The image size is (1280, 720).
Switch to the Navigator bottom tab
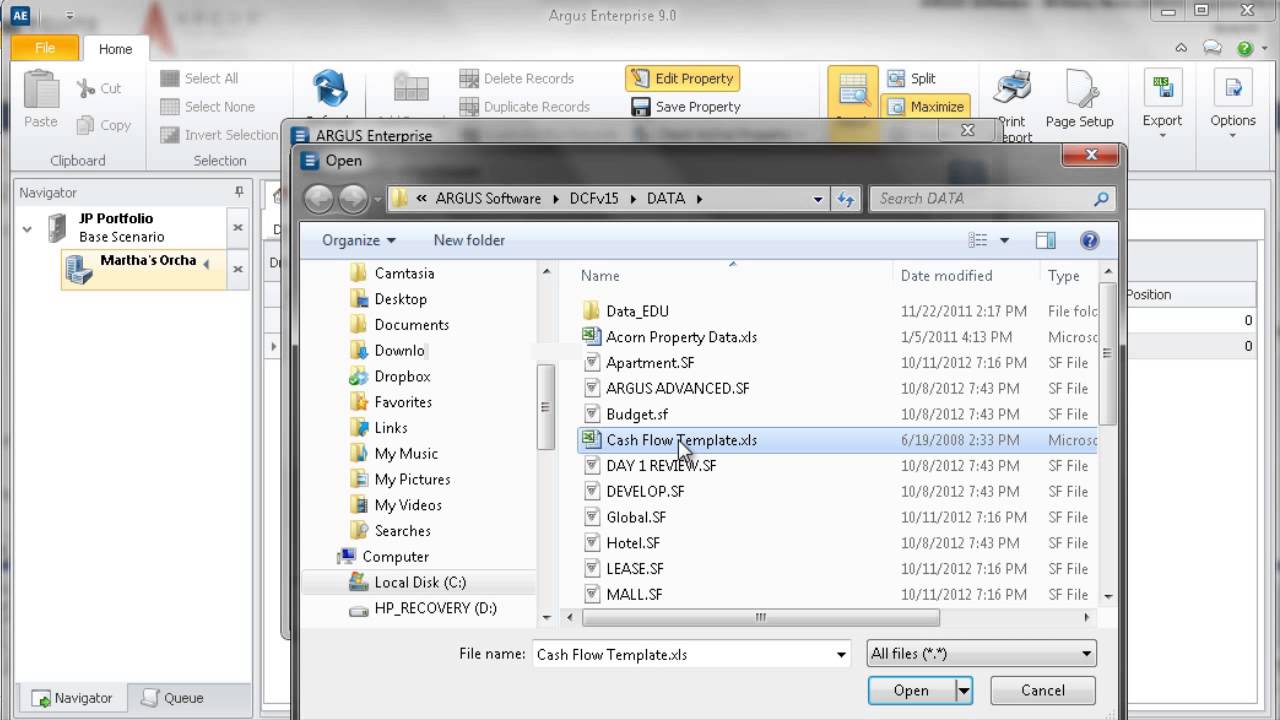coord(71,698)
